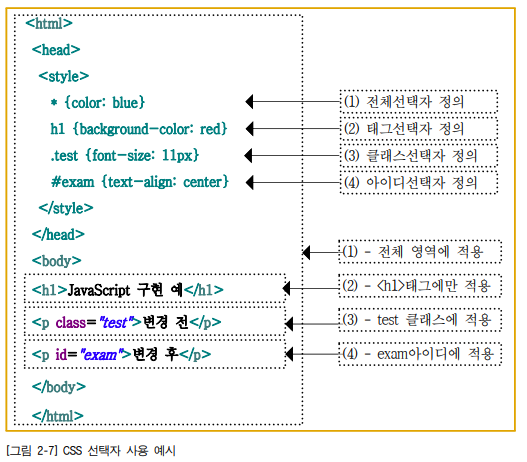Click the '(2) - <h1>태그에만 적용' label
This screenshot has width=527, height=462.
click(420, 286)
